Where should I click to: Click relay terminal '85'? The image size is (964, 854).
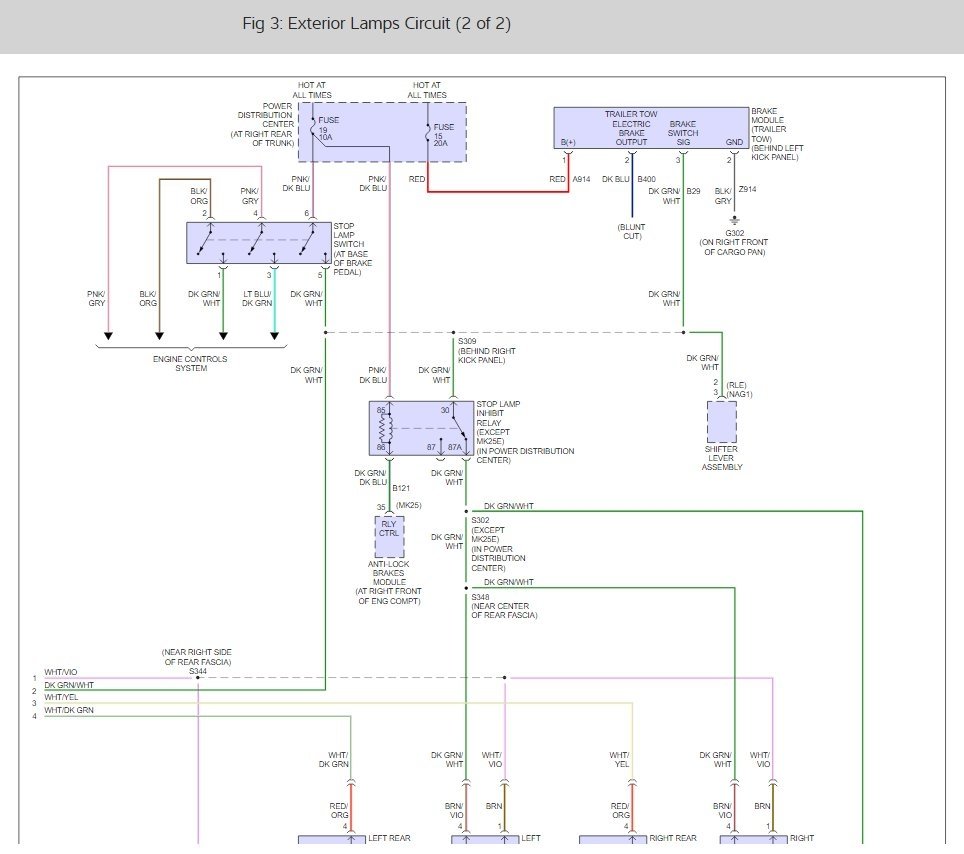click(381, 410)
